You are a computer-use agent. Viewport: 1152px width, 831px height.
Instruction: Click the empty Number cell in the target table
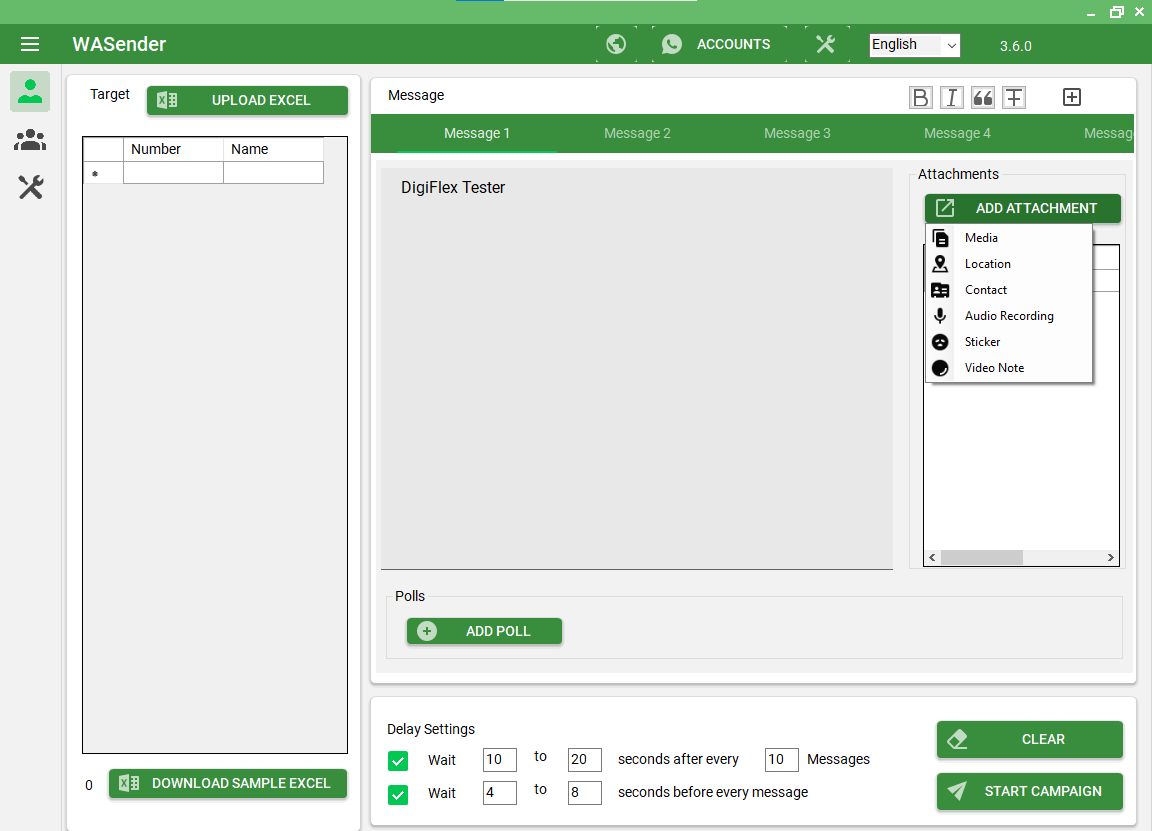point(173,173)
